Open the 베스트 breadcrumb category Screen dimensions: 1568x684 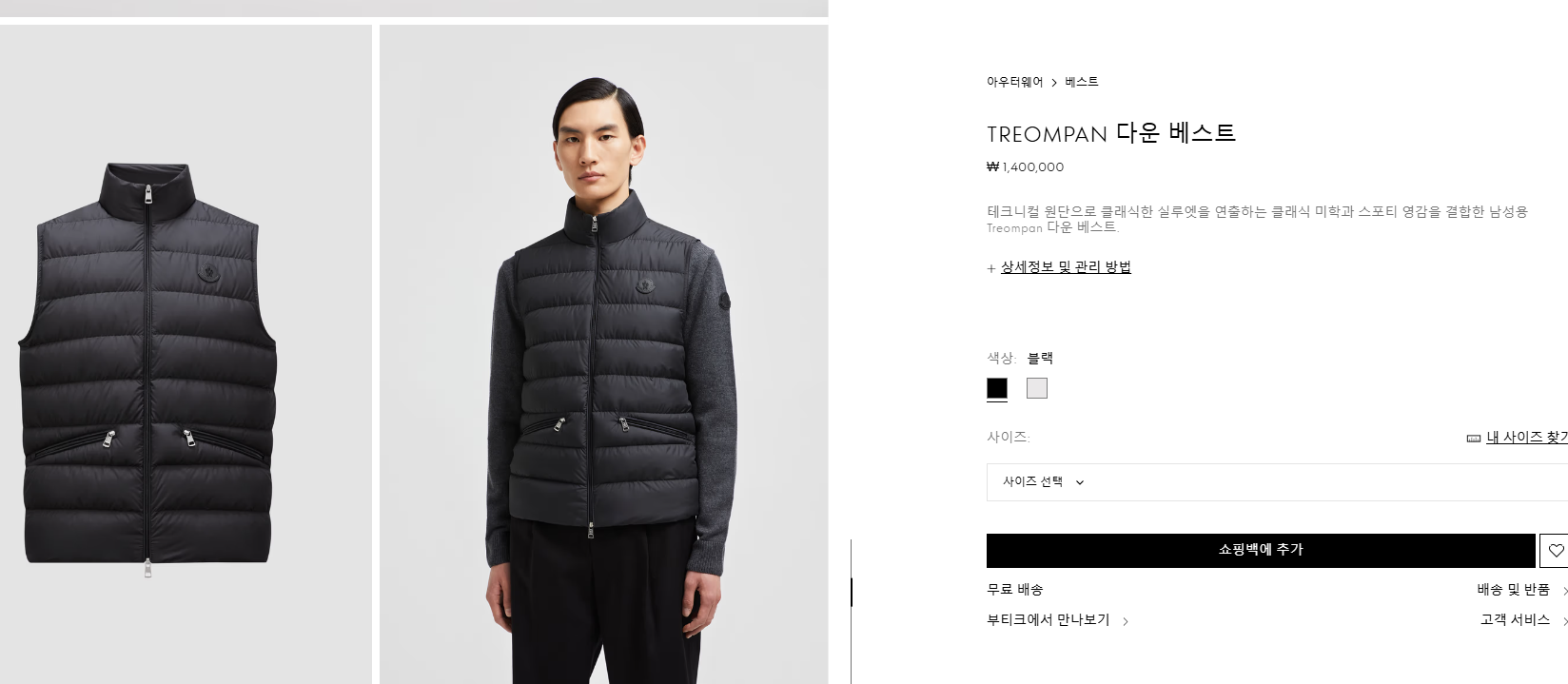[x=1082, y=82]
